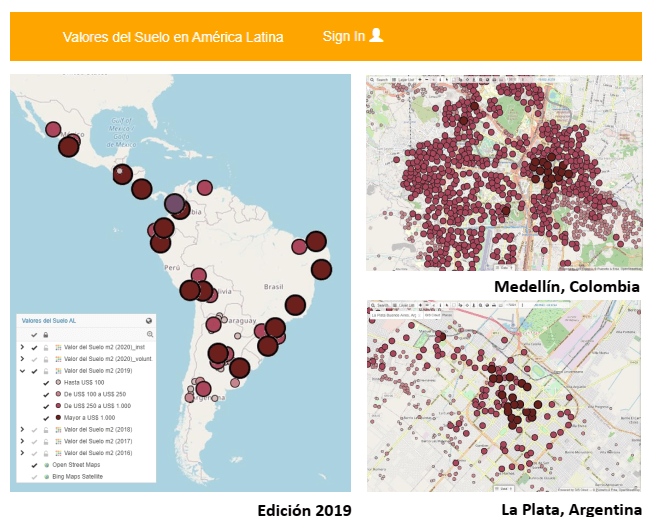
Task: Click the Mayor a US$ 1.000 color swatch
Action: pos(58,417)
